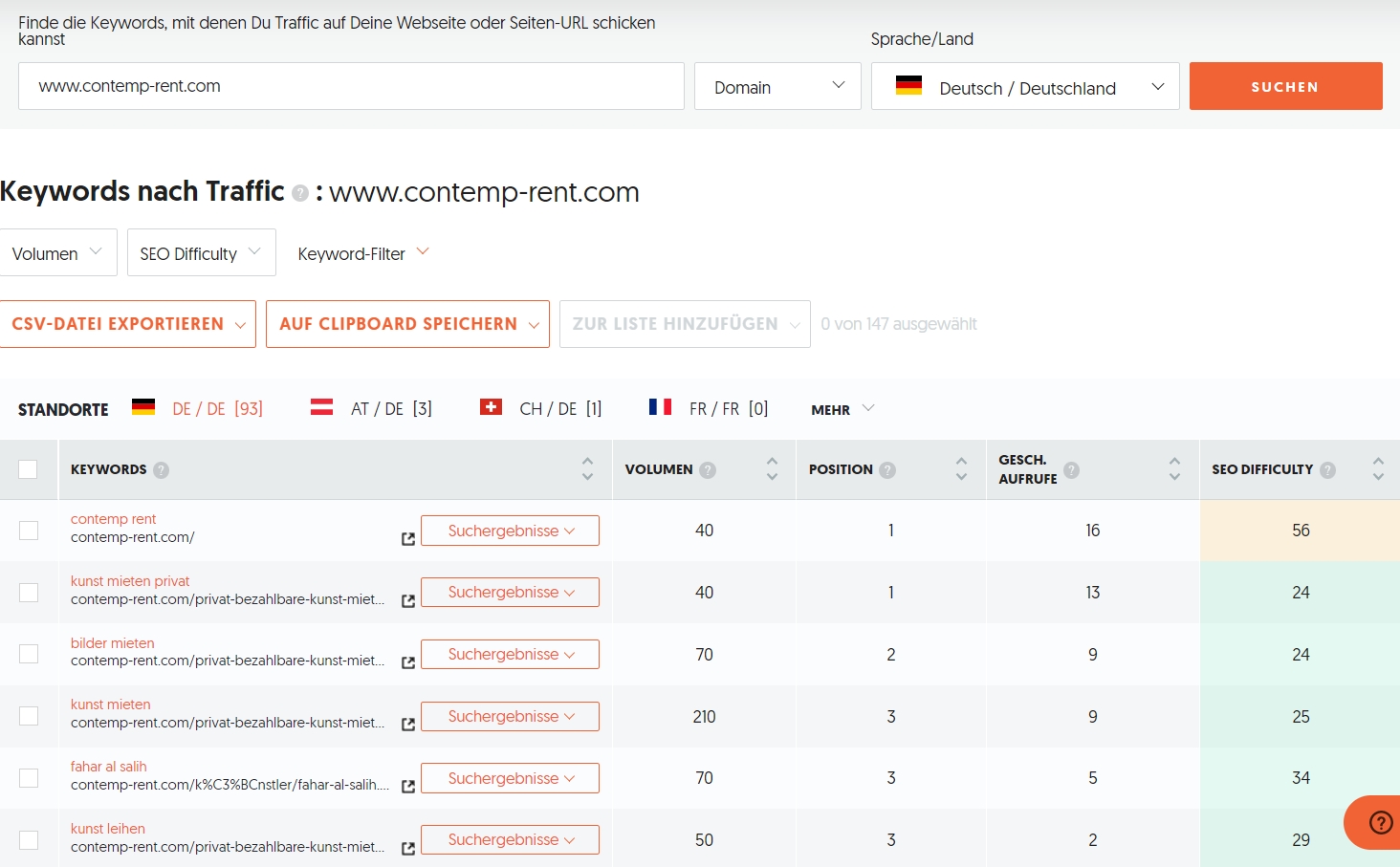Click volume value 210 cell
Image resolution: width=1400 pixels, height=867 pixels.
(x=704, y=717)
